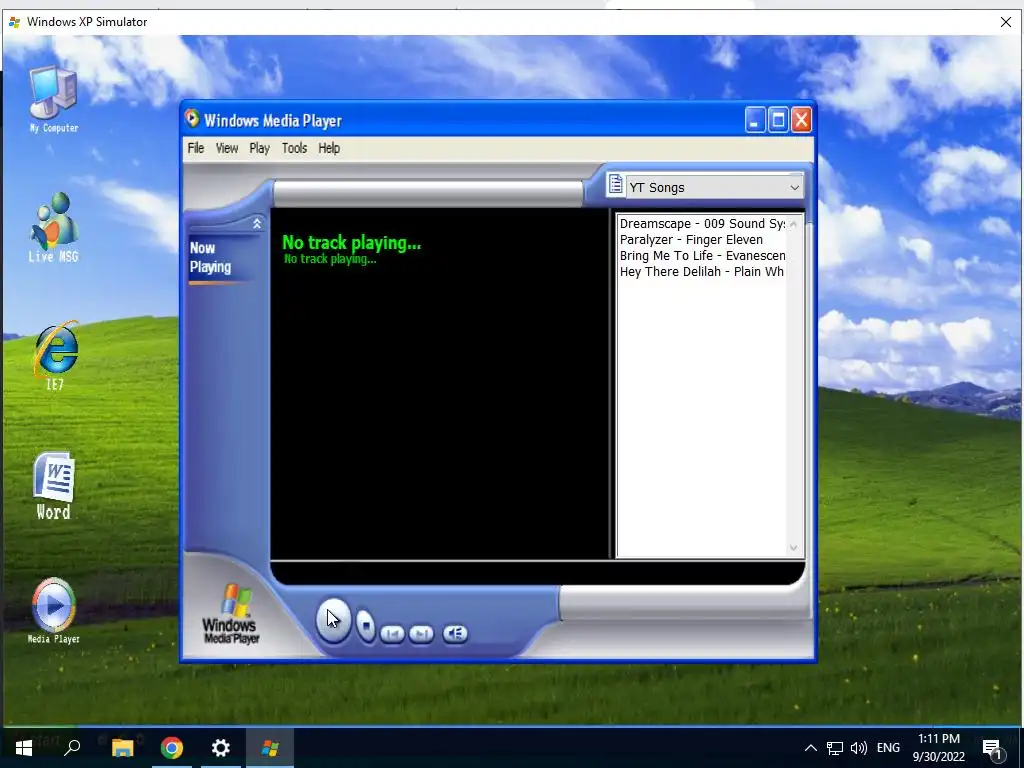1024x768 pixels.
Task: Open File Explorer from the taskbar
Action: click(x=123, y=748)
